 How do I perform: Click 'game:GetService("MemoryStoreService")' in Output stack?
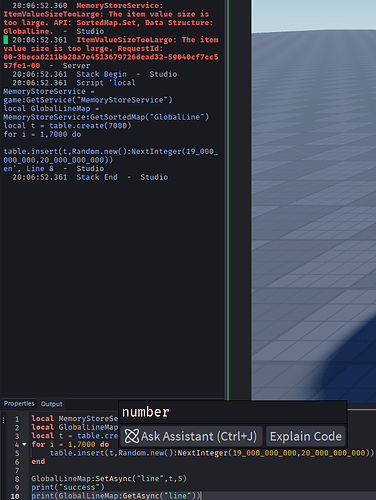click(88, 100)
